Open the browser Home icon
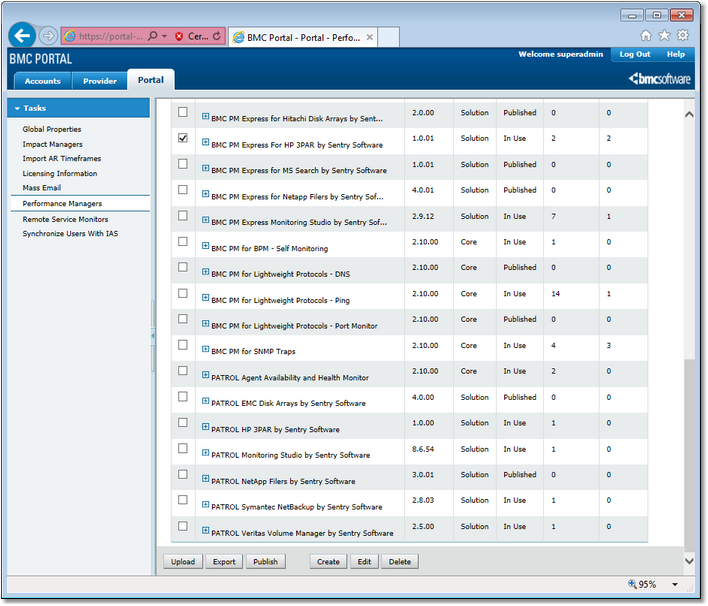This screenshot has height=606, width=708. point(646,35)
